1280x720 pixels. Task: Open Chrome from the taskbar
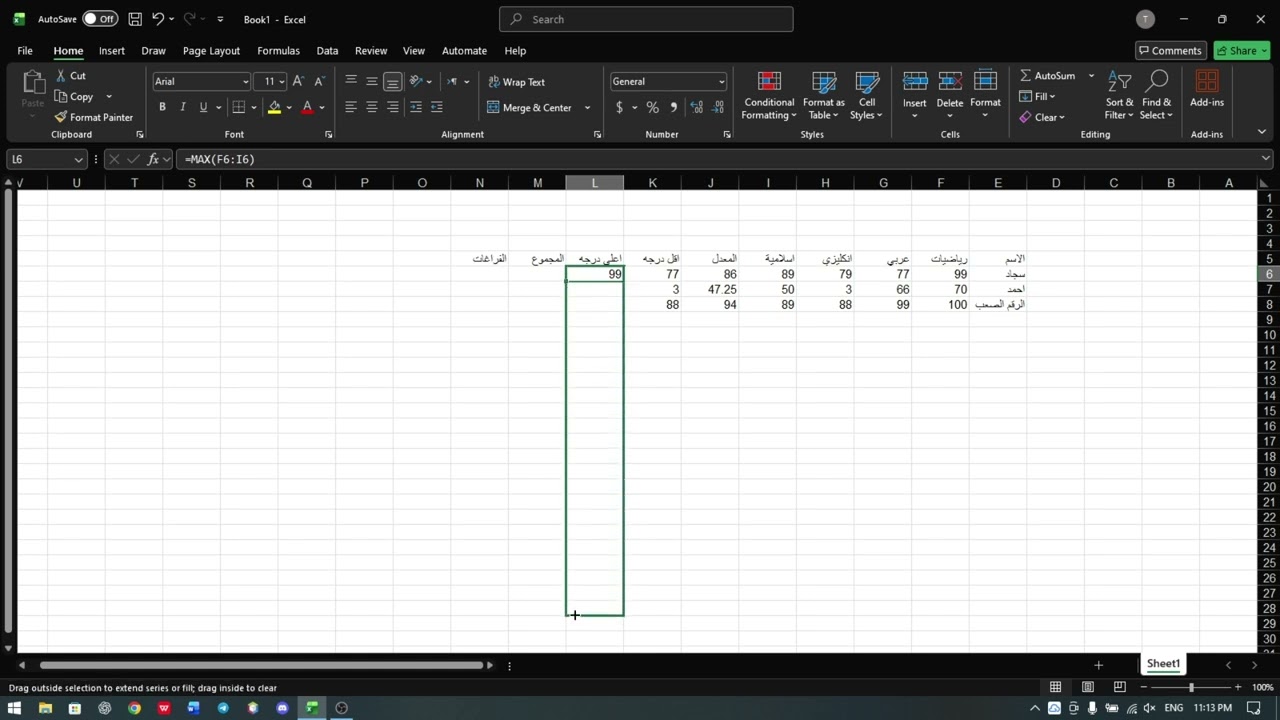(x=134, y=708)
